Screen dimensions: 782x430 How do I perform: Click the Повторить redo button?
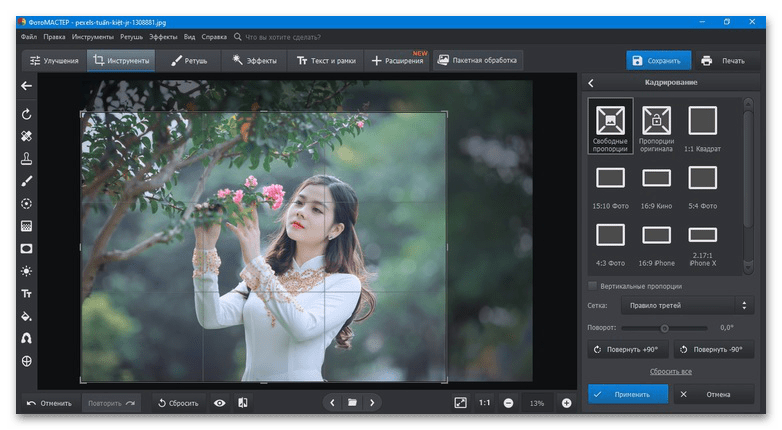pos(111,403)
